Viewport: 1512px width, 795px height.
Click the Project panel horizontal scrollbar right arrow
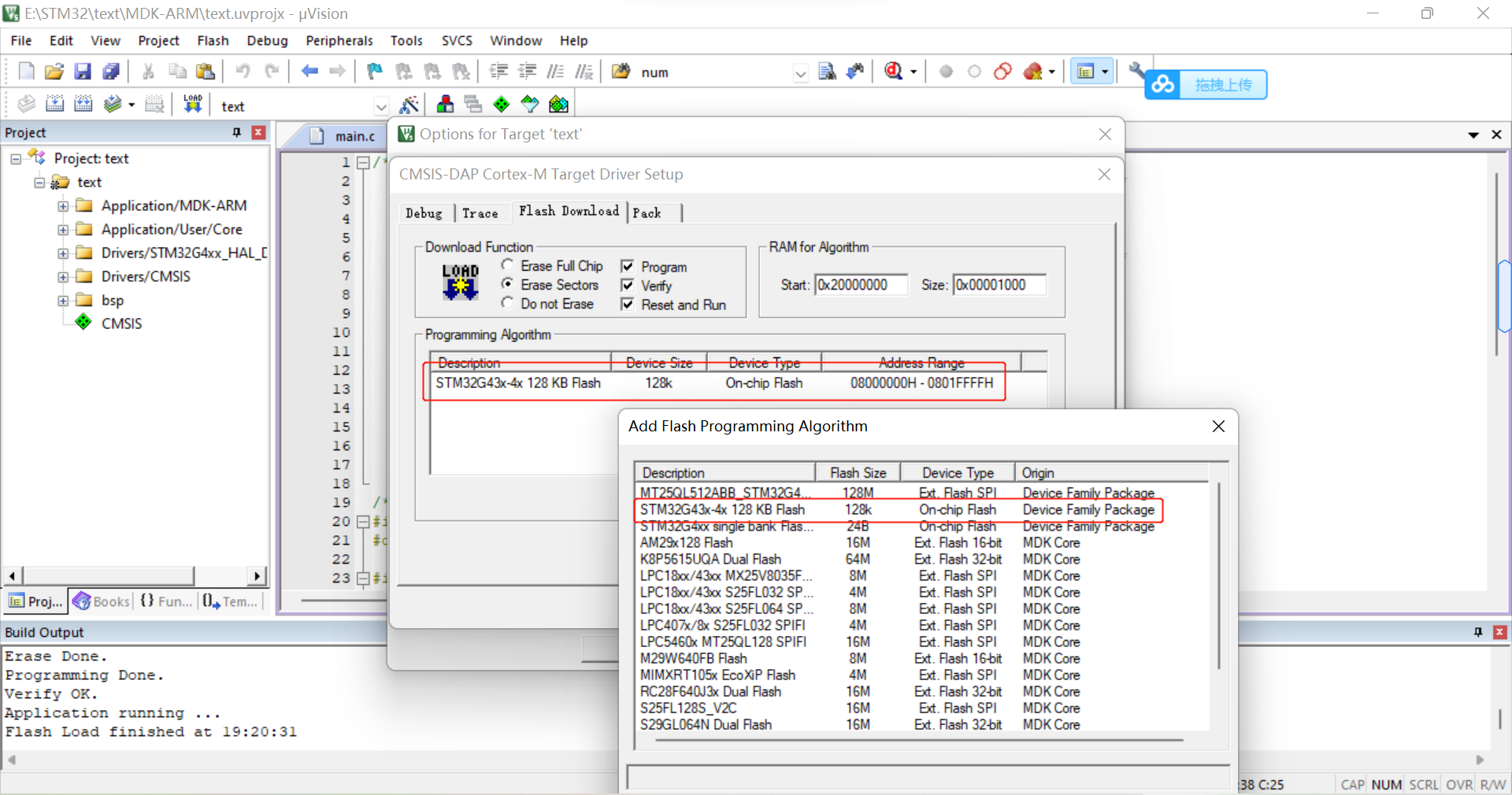click(257, 576)
